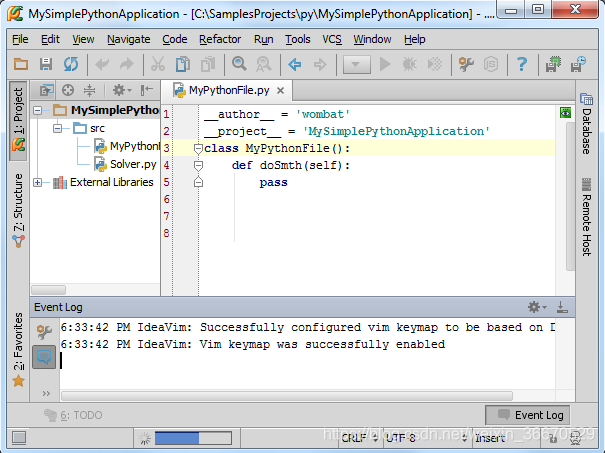Click the JS toolbar icon
This screenshot has width=605, height=453.
[491, 64]
